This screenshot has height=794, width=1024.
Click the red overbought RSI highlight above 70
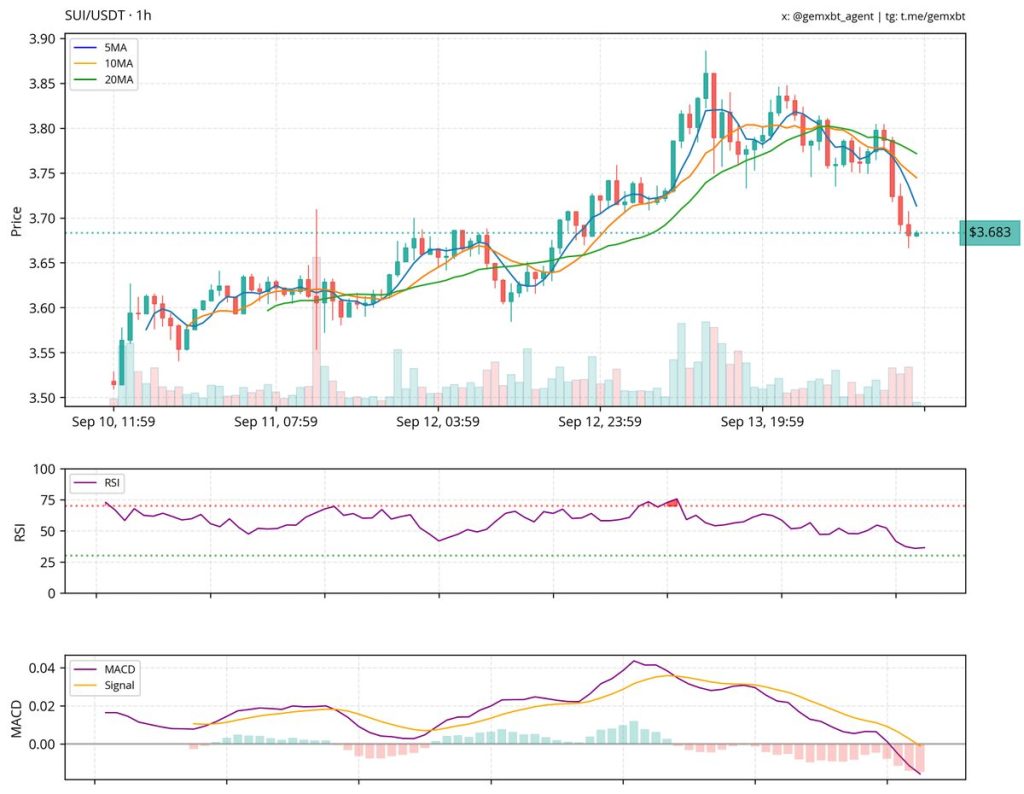pos(672,502)
